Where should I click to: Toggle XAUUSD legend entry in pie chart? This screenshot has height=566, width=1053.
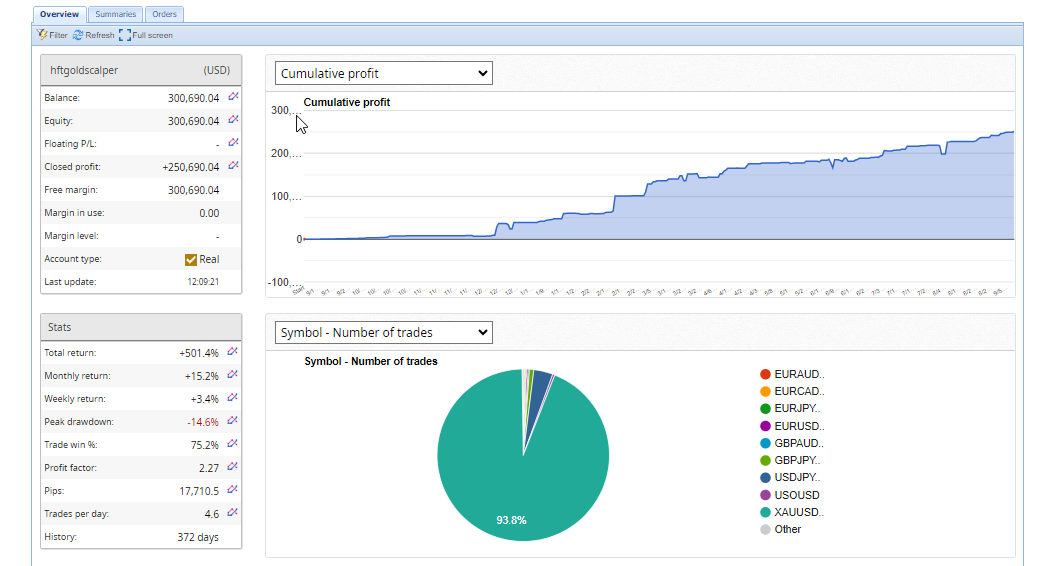coord(797,512)
